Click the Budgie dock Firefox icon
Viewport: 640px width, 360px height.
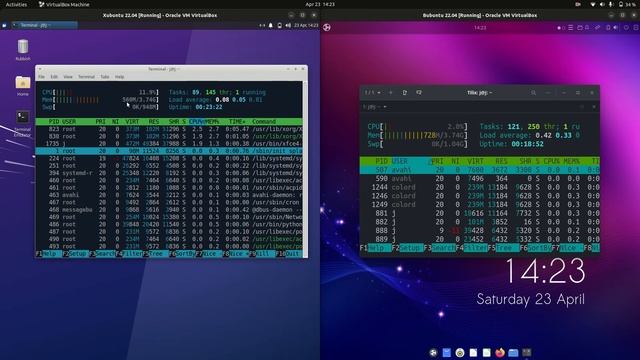pos(500,352)
